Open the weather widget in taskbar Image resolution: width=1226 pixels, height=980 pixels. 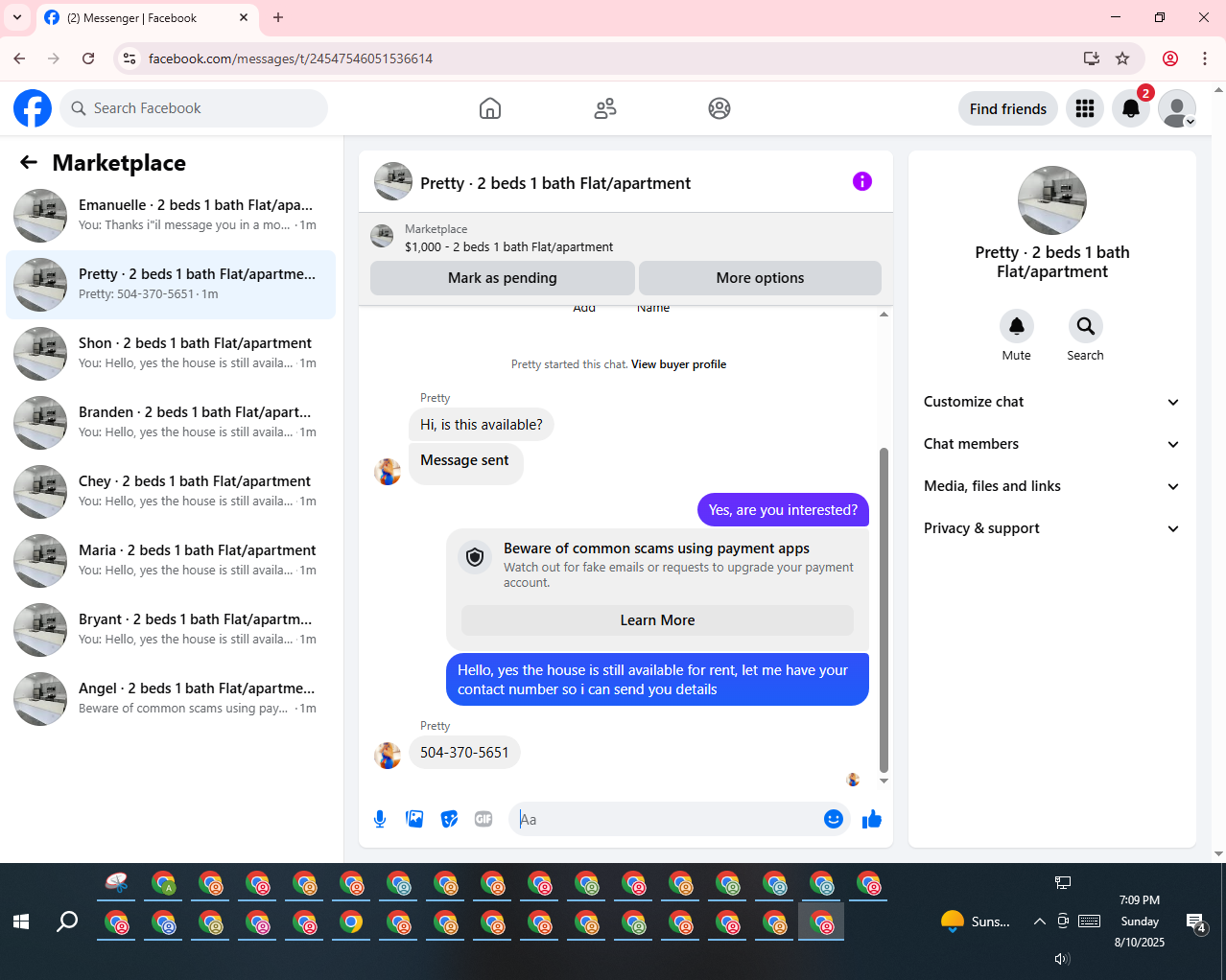[x=976, y=922]
